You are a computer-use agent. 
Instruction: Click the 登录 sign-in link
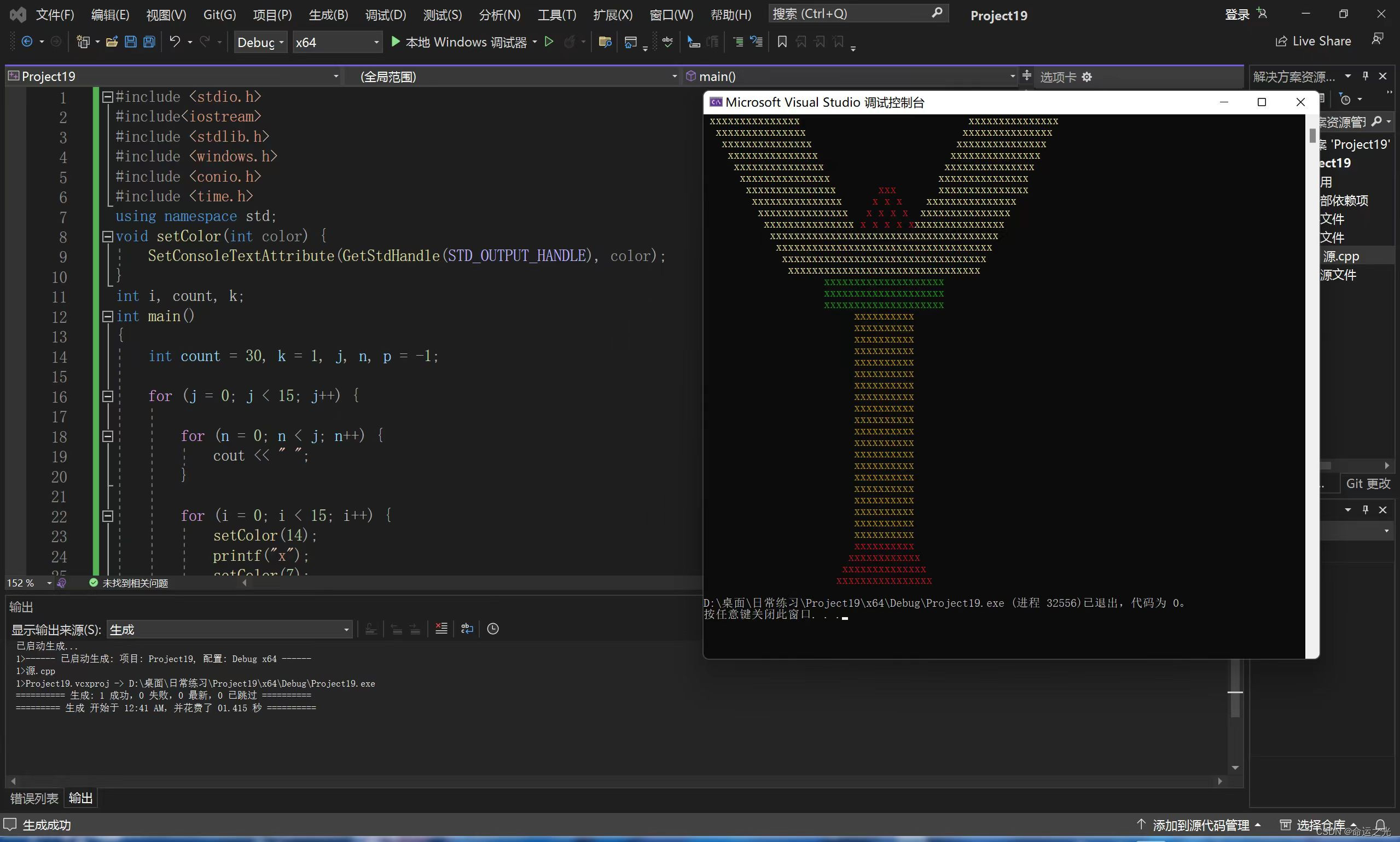tap(1237, 14)
